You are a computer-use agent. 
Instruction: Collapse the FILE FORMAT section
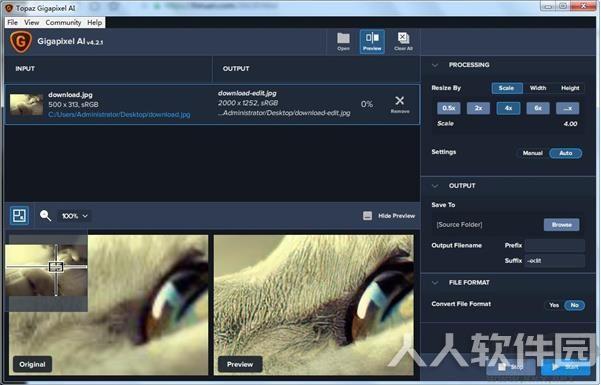(435, 283)
